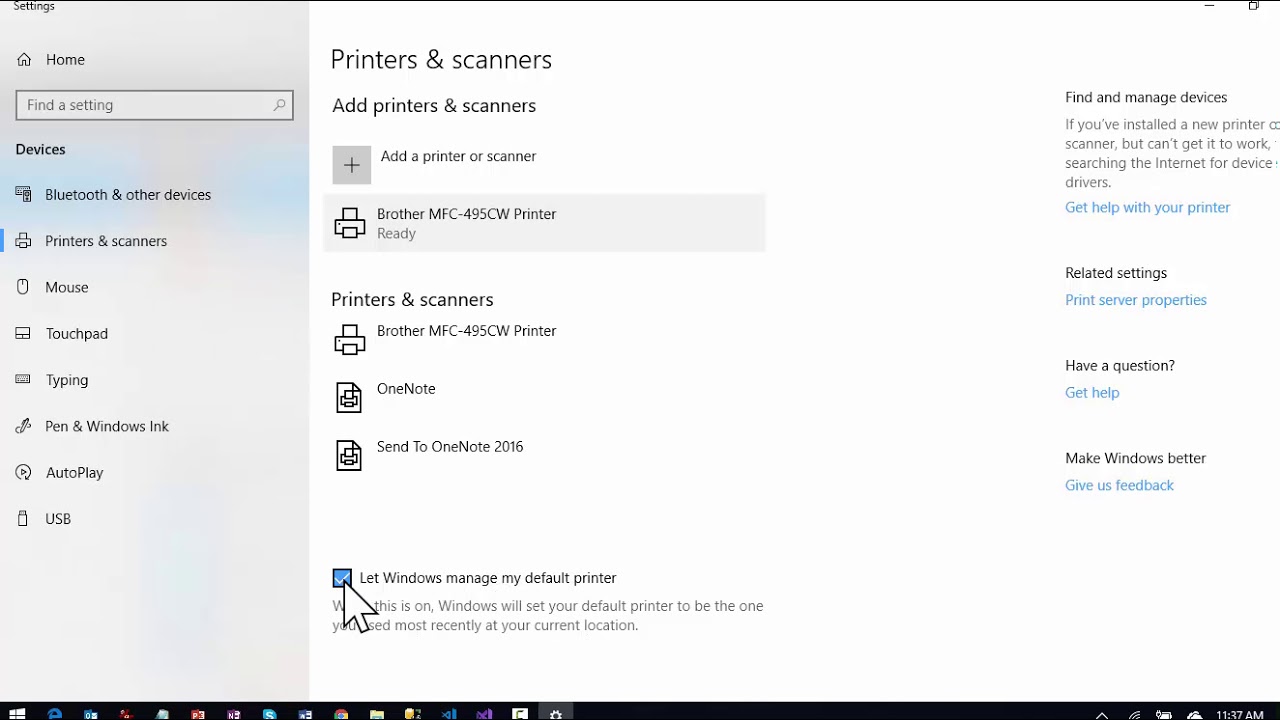Click the Find a setting search box

[154, 105]
